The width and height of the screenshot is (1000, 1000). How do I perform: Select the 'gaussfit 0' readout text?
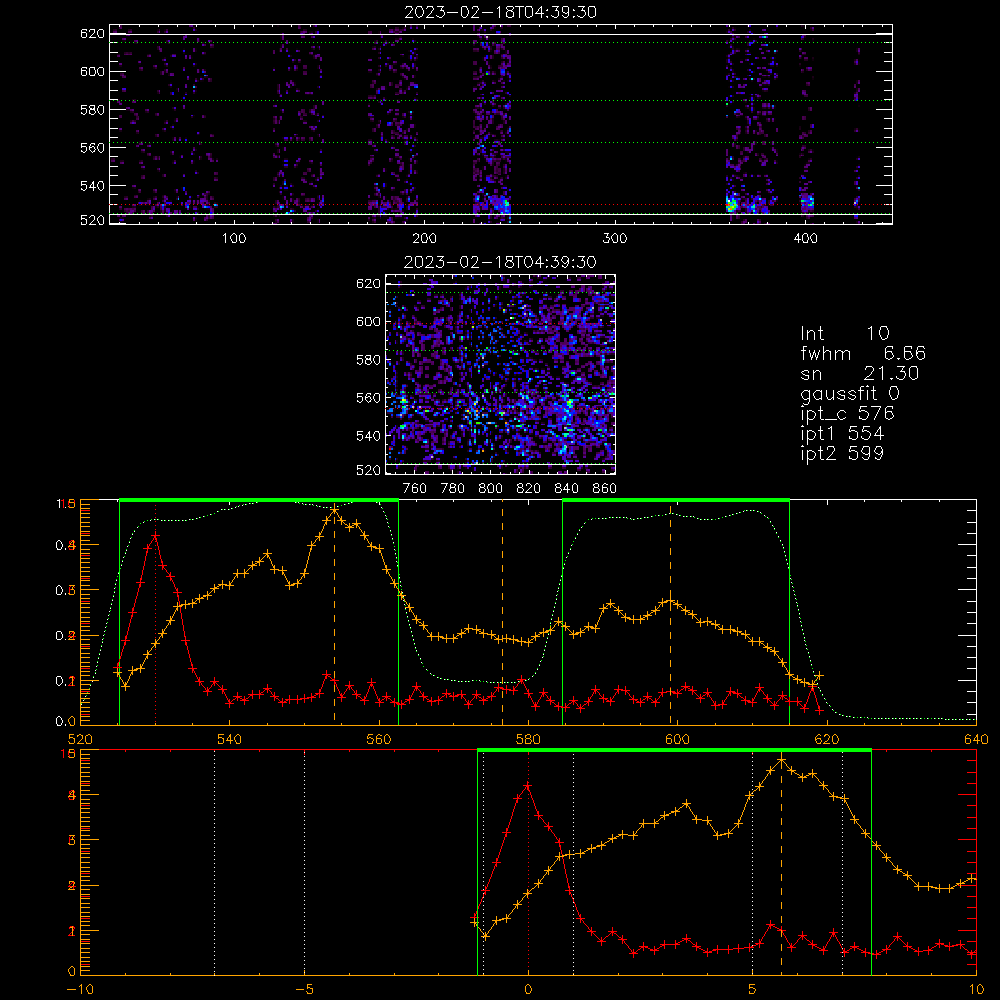[850, 393]
